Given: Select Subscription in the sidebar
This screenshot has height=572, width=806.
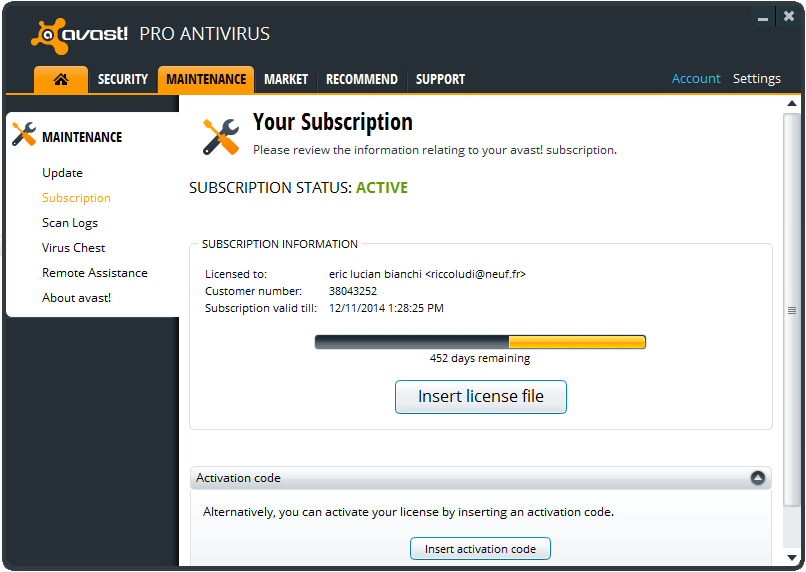Looking at the screenshot, I should click(x=76, y=198).
